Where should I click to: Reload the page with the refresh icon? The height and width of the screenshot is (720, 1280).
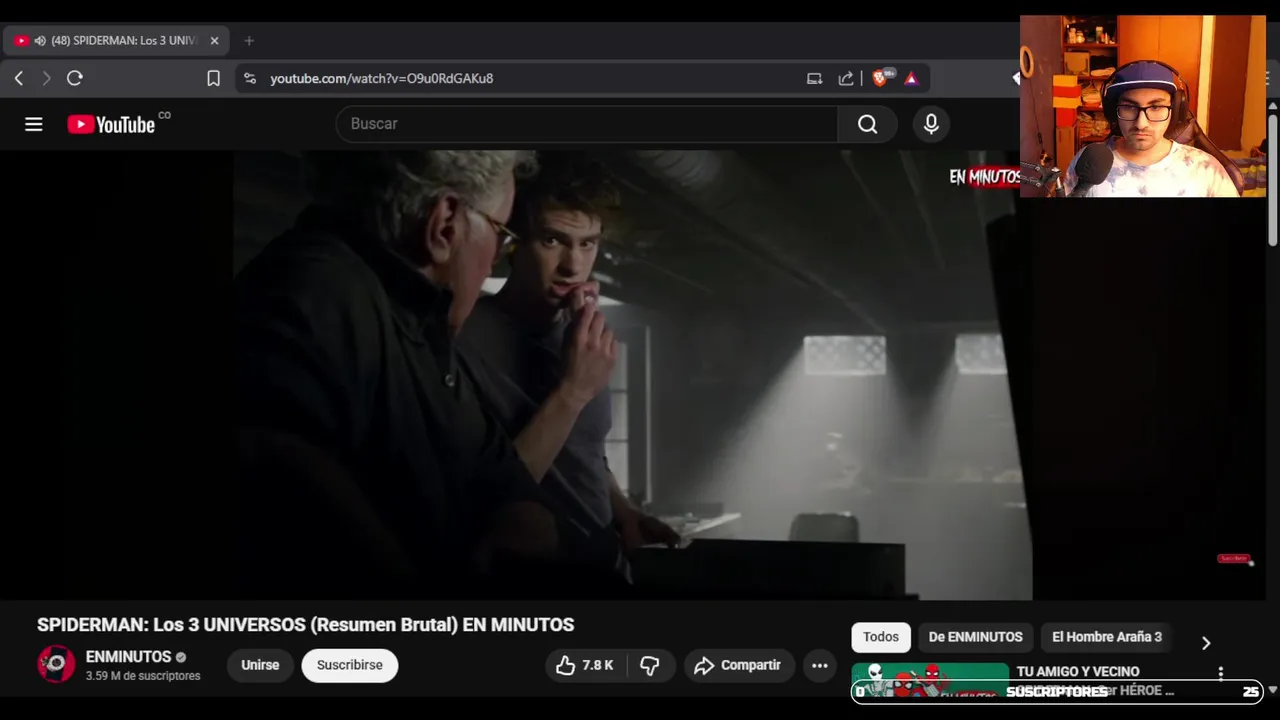[x=75, y=78]
